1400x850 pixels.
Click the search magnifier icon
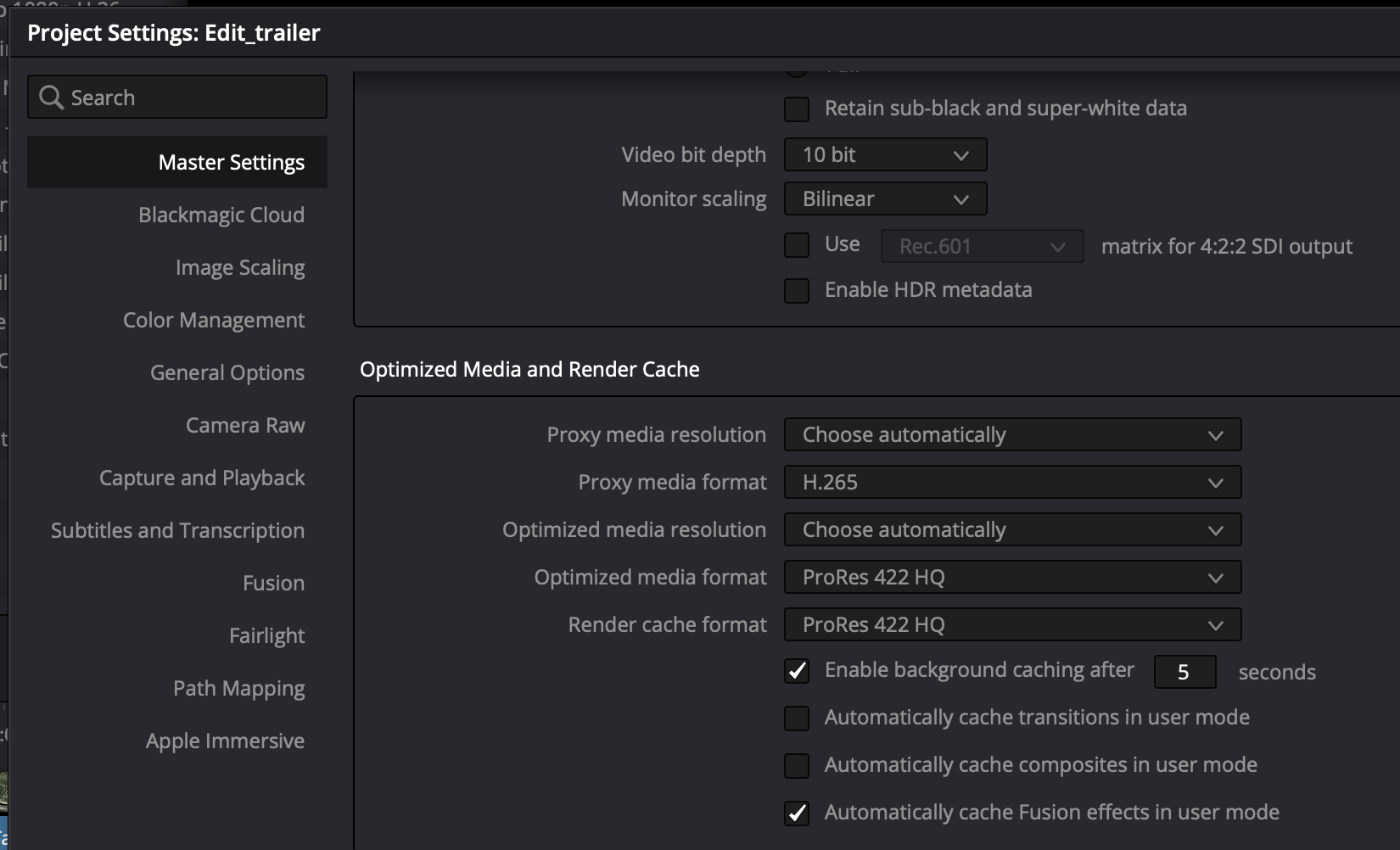tap(51, 98)
